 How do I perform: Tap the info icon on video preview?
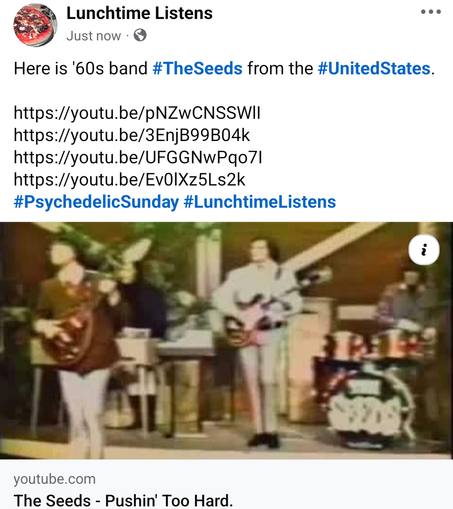(424, 250)
